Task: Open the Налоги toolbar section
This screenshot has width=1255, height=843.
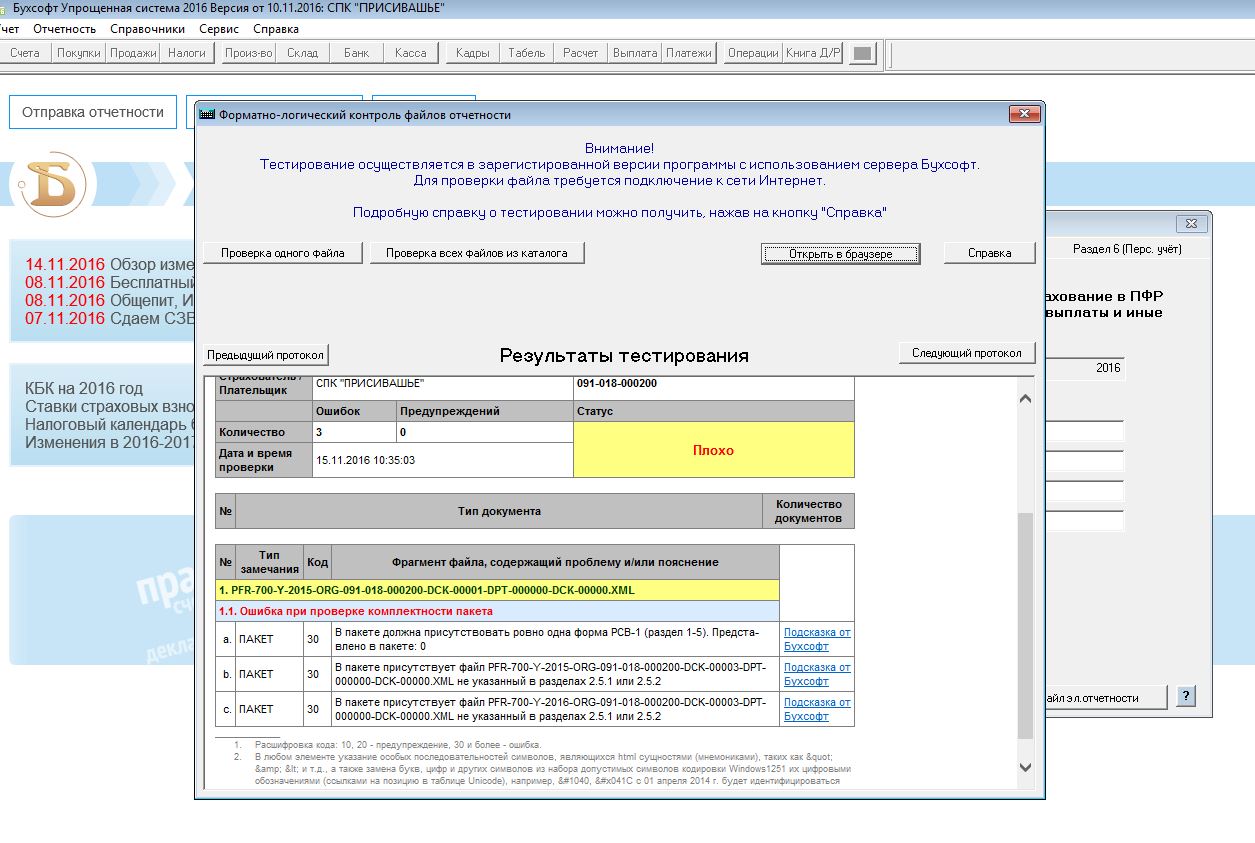Action: point(187,53)
